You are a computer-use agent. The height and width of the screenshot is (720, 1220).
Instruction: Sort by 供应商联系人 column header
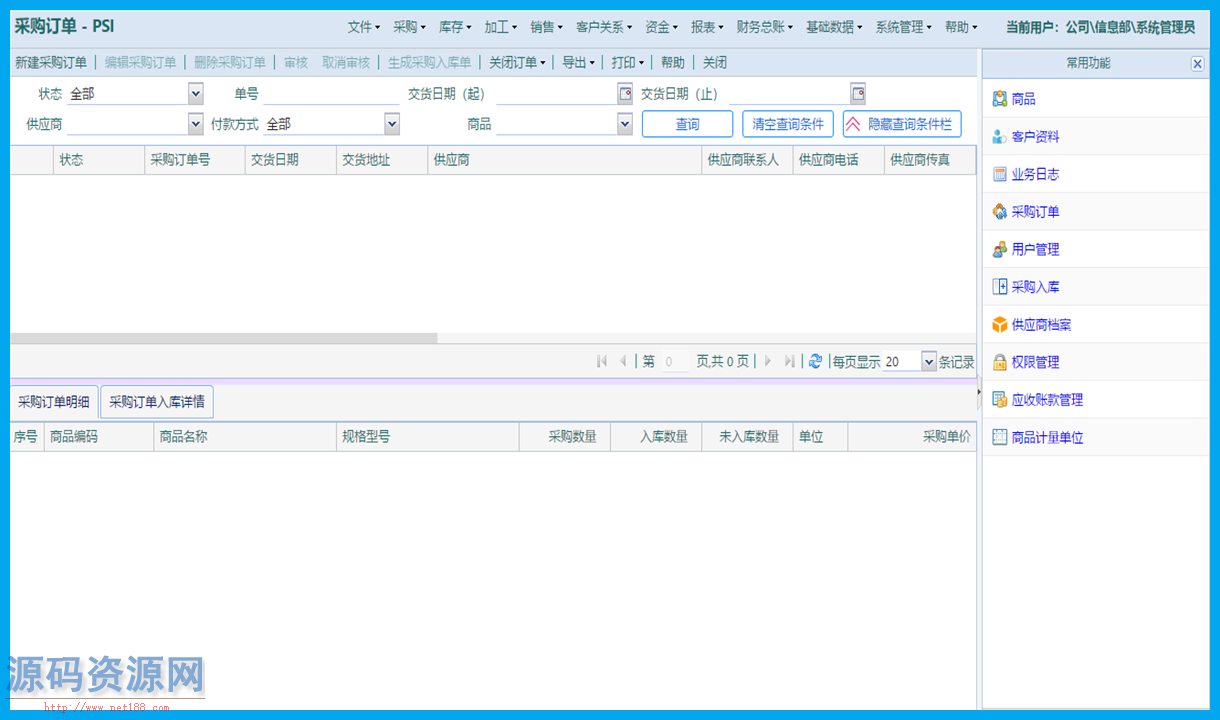(x=748, y=160)
